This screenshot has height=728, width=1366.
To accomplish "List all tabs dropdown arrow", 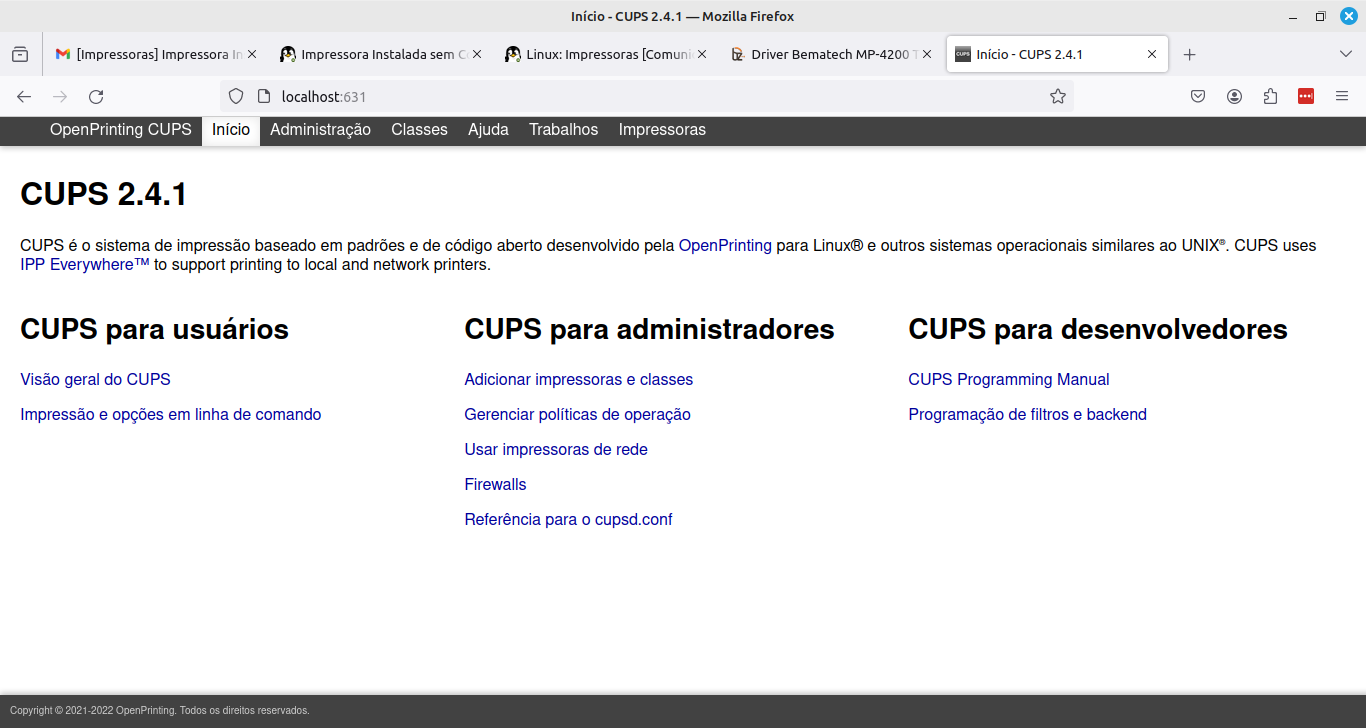I will 1345,54.
